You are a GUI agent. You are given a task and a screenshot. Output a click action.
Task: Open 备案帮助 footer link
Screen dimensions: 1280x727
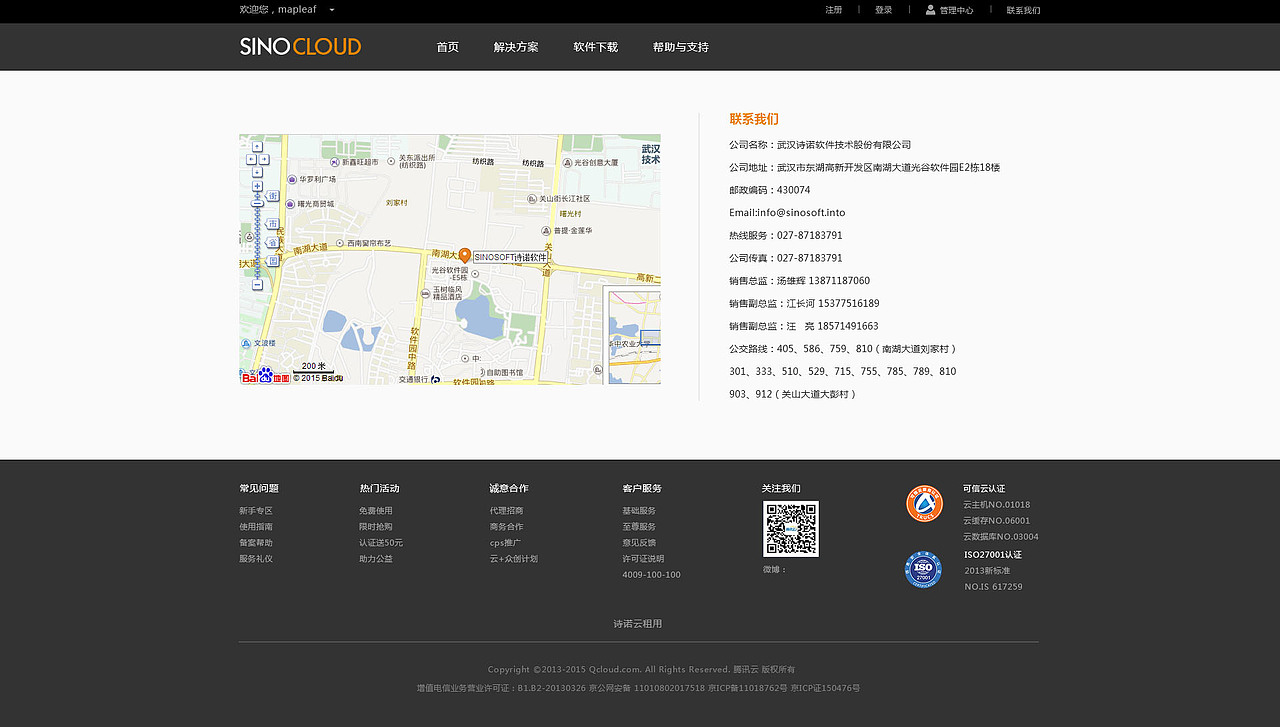point(256,543)
